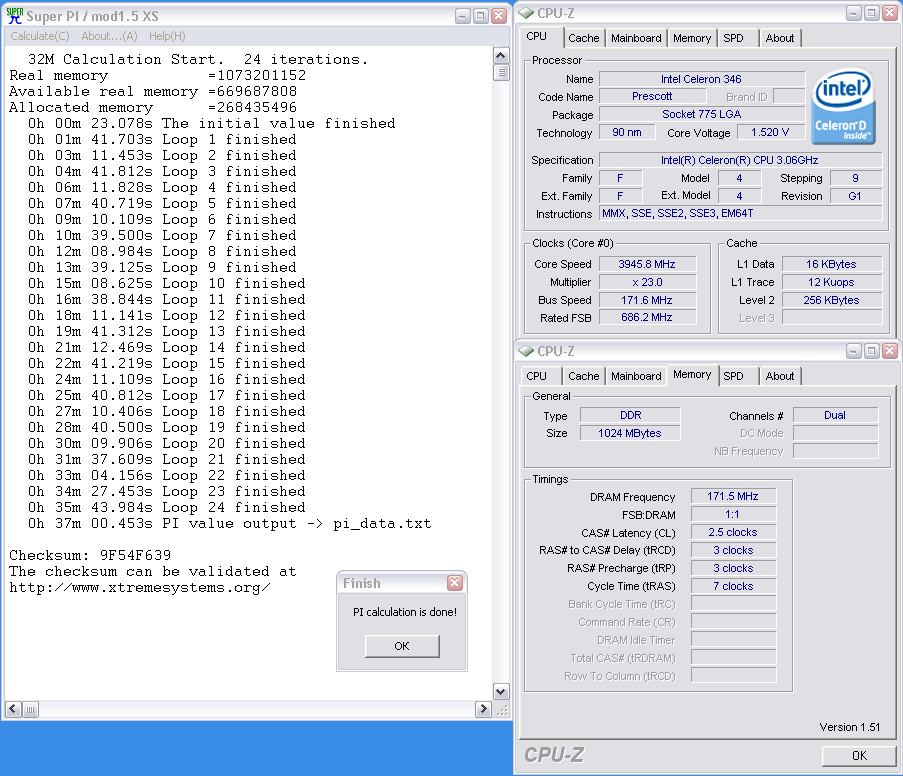Viewport: 903px width, 776px height.
Task: Click the Channels # field 'Dual'
Action: (x=835, y=415)
